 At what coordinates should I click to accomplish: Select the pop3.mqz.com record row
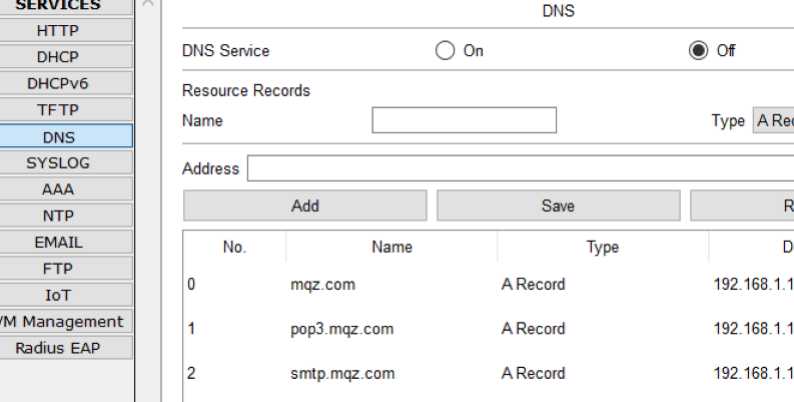coord(342,329)
